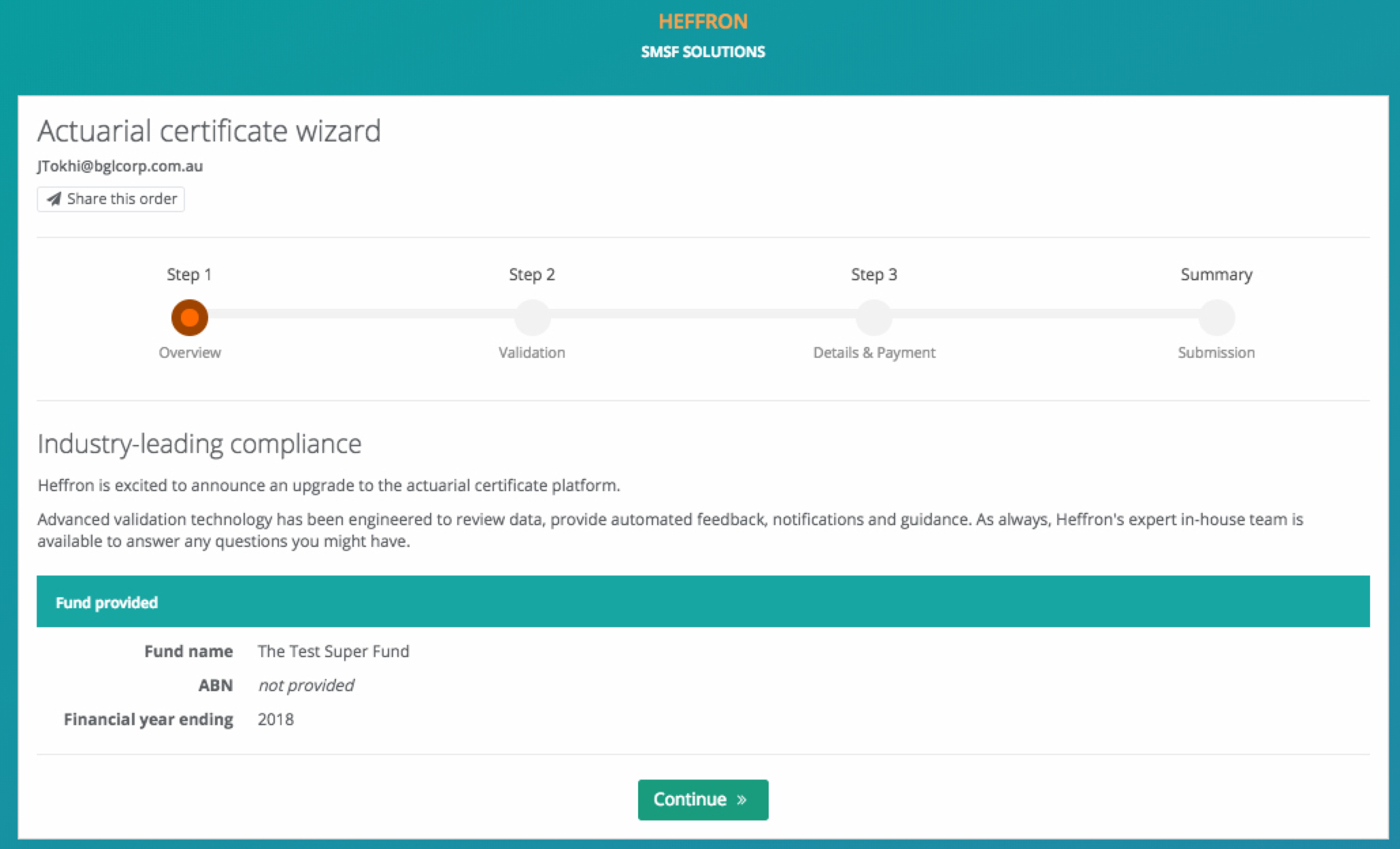Click the JTokhi@bglcorp.com.au email text
The height and width of the screenshot is (849, 1400).
click(x=120, y=166)
